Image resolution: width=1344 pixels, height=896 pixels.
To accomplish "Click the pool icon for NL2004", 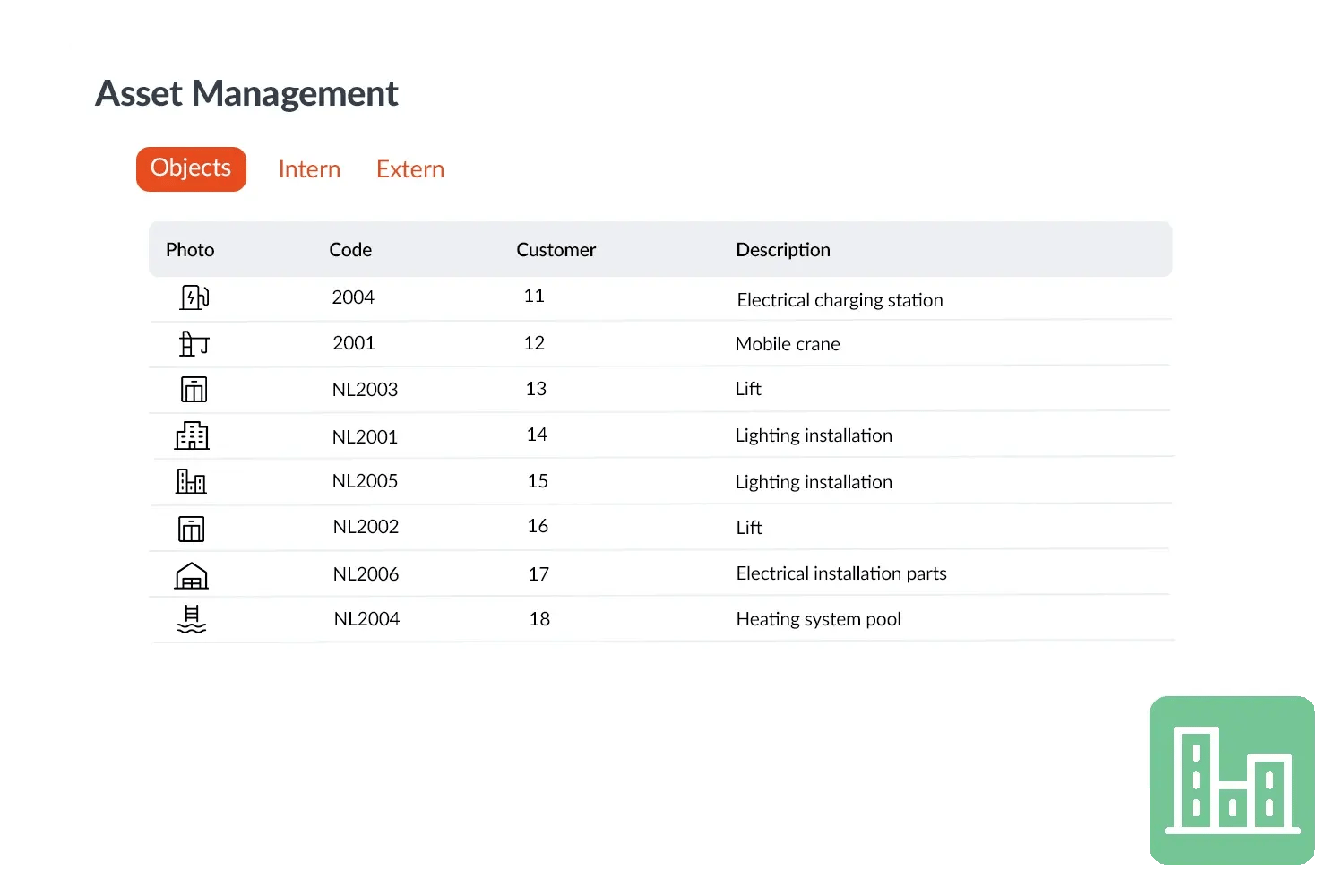I will point(191,620).
